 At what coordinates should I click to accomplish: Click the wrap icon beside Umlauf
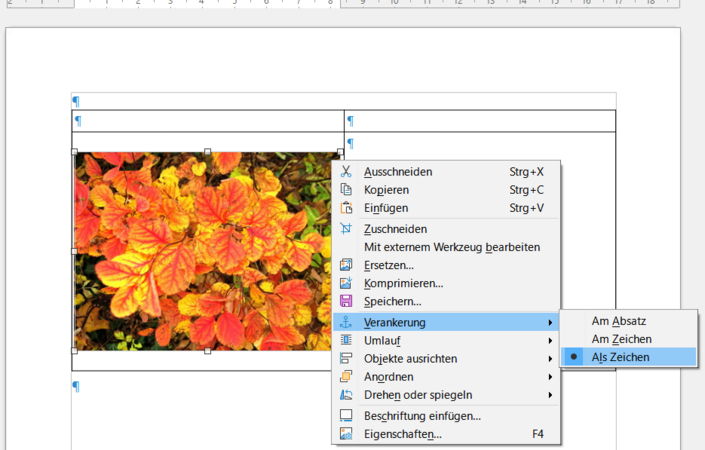tap(346, 340)
